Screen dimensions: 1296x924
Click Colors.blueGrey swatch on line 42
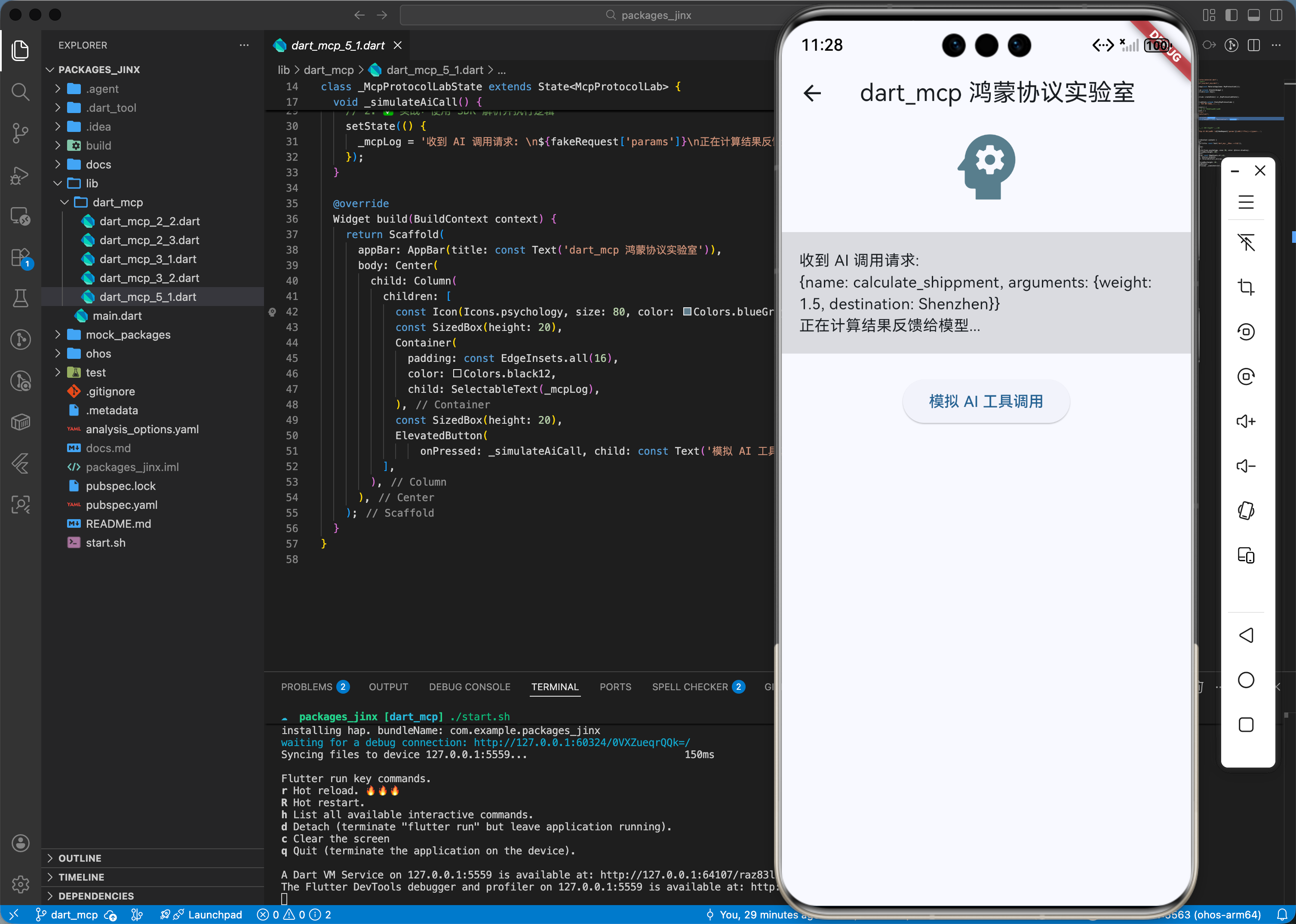687,312
